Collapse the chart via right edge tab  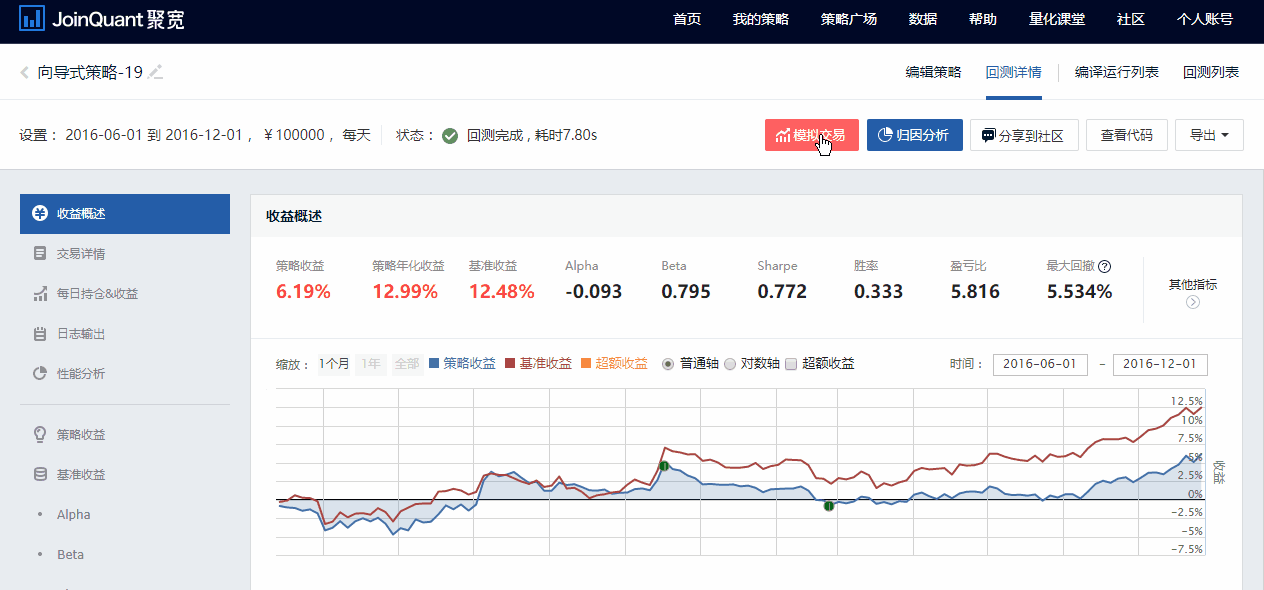click(x=1216, y=470)
